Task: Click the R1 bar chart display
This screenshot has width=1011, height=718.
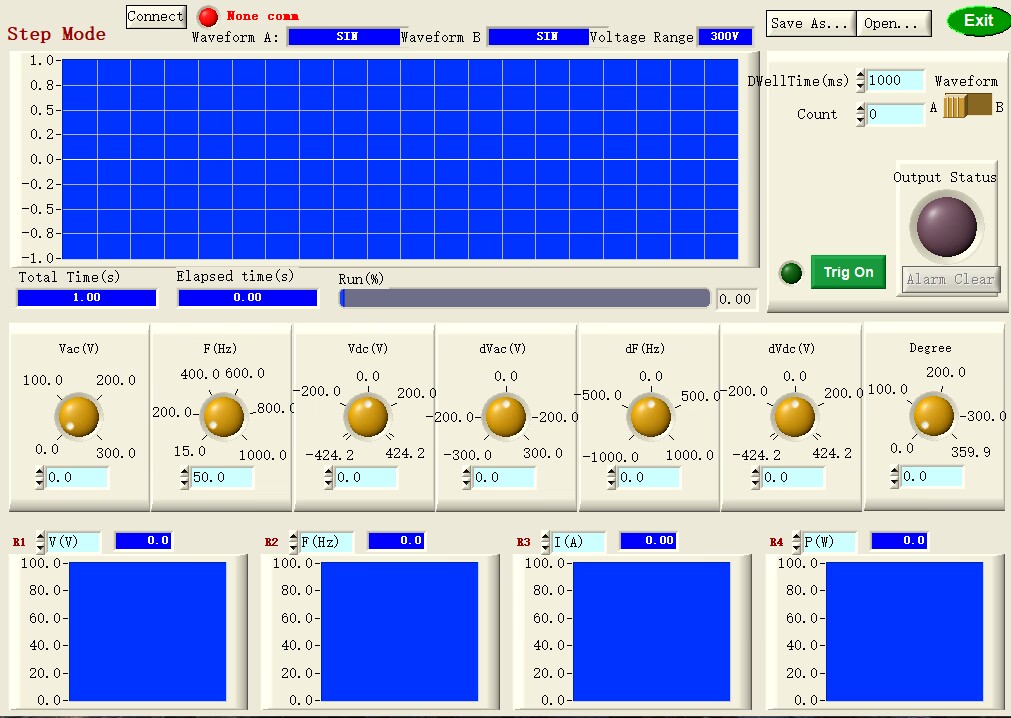Action: pyautogui.click(x=148, y=631)
